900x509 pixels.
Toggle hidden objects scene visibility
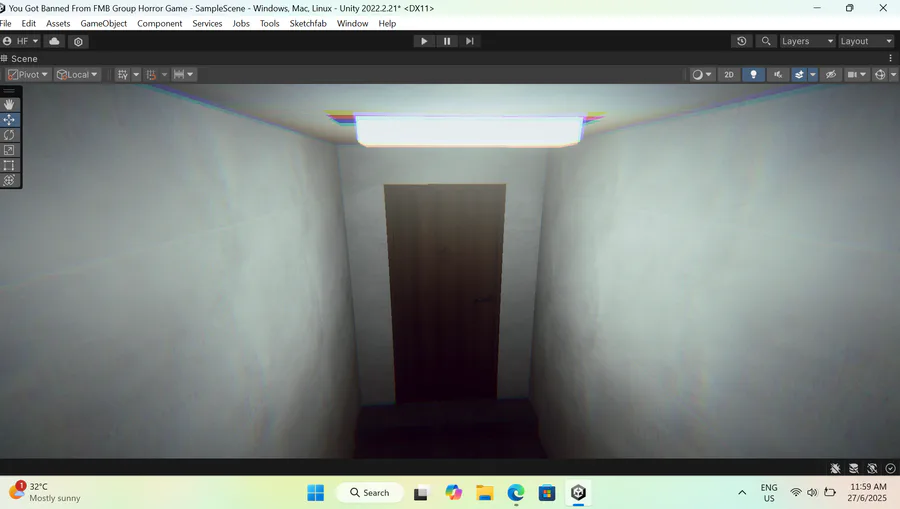(831, 75)
